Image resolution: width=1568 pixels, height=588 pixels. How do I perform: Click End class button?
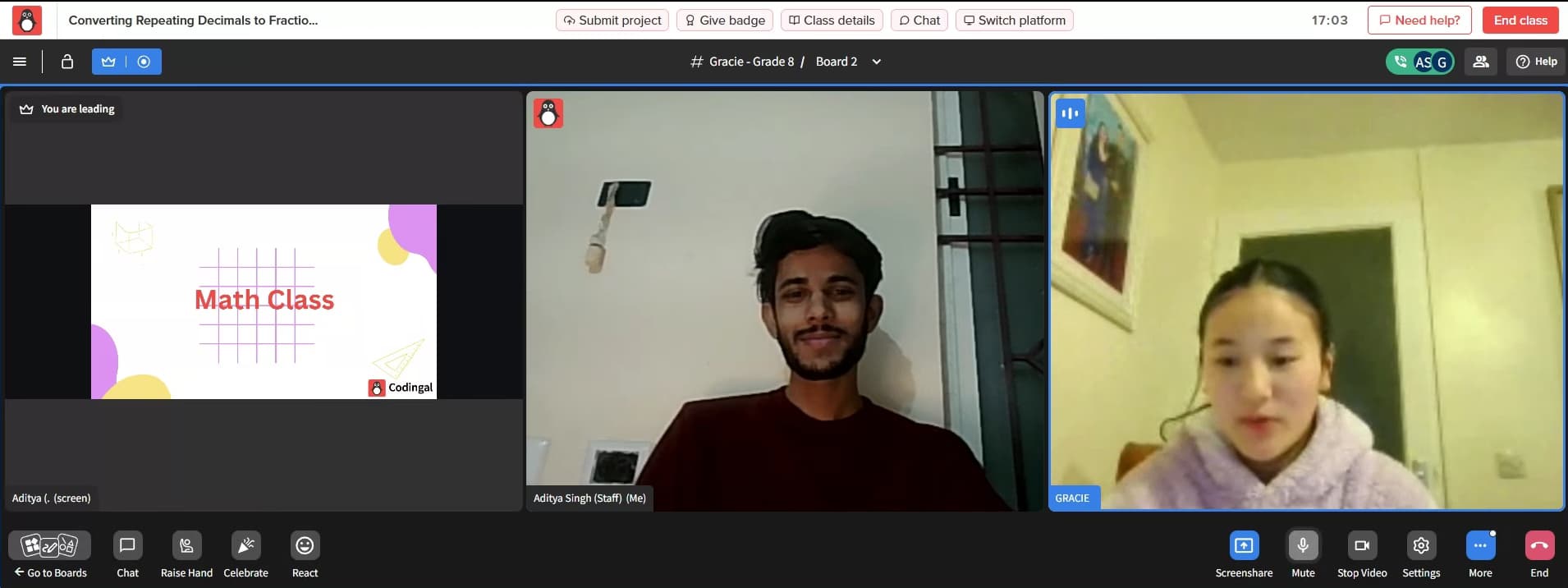[1520, 21]
